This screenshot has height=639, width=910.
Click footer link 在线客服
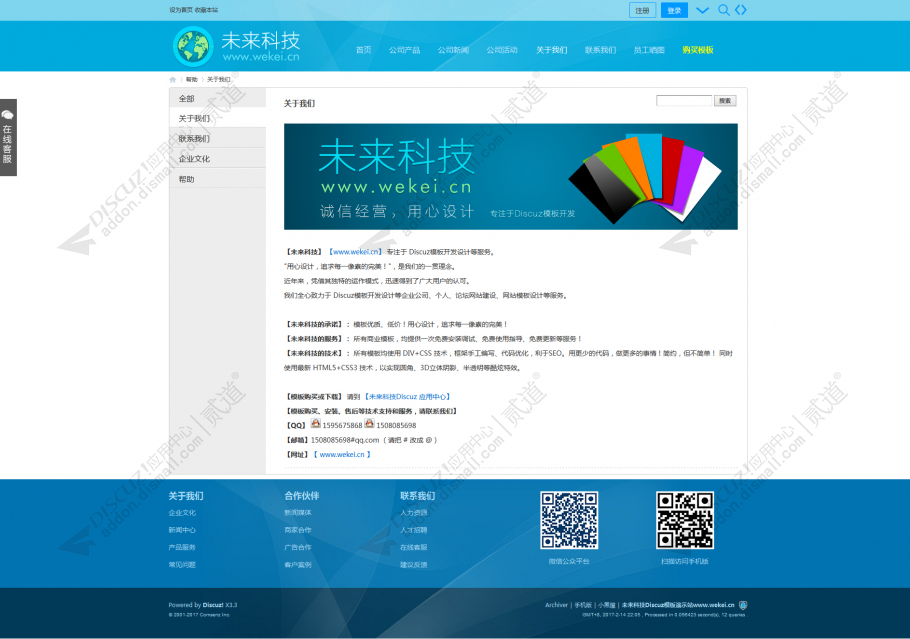[414, 547]
